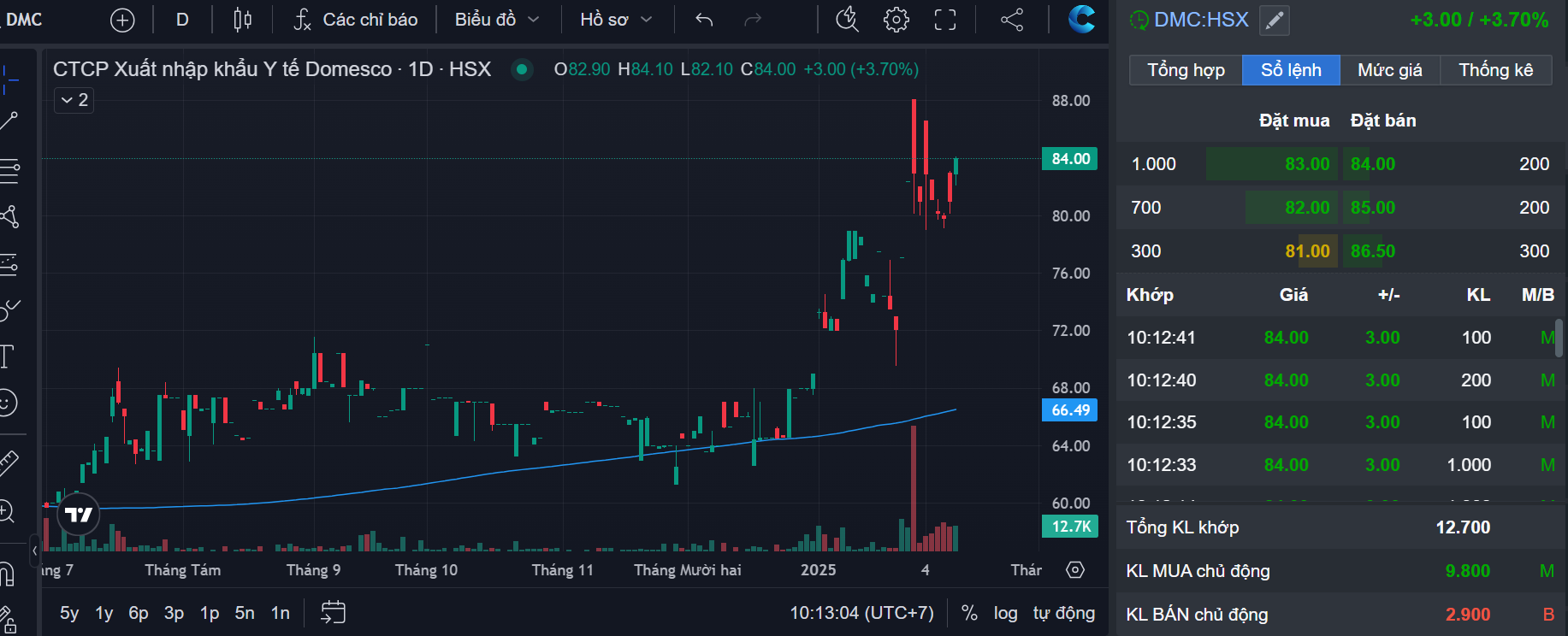Image resolution: width=1568 pixels, height=636 pixels.
Task: Toggle log scale mode
Action: pos(1005,612)
